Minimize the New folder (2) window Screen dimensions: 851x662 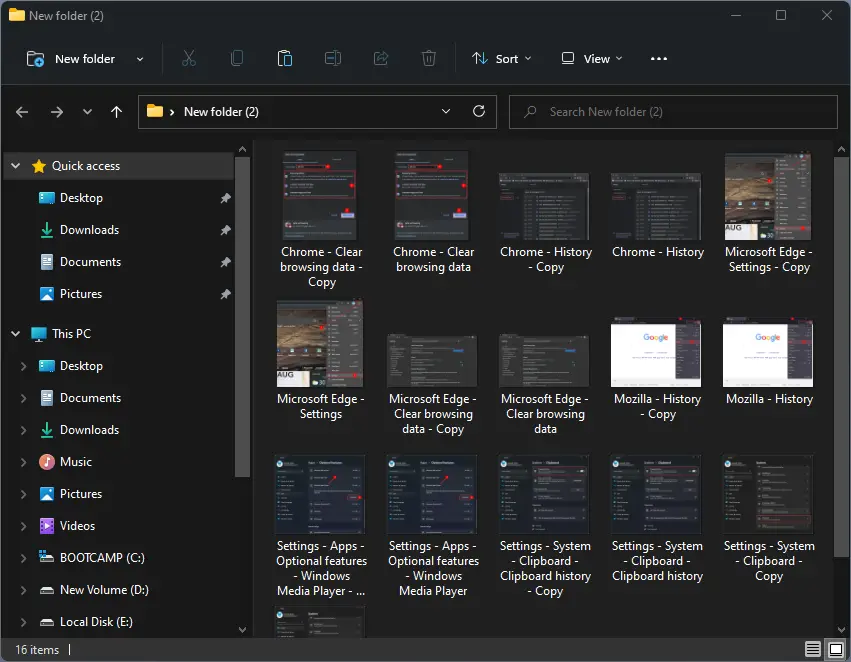pyautogui.click(x=736, y=15)
